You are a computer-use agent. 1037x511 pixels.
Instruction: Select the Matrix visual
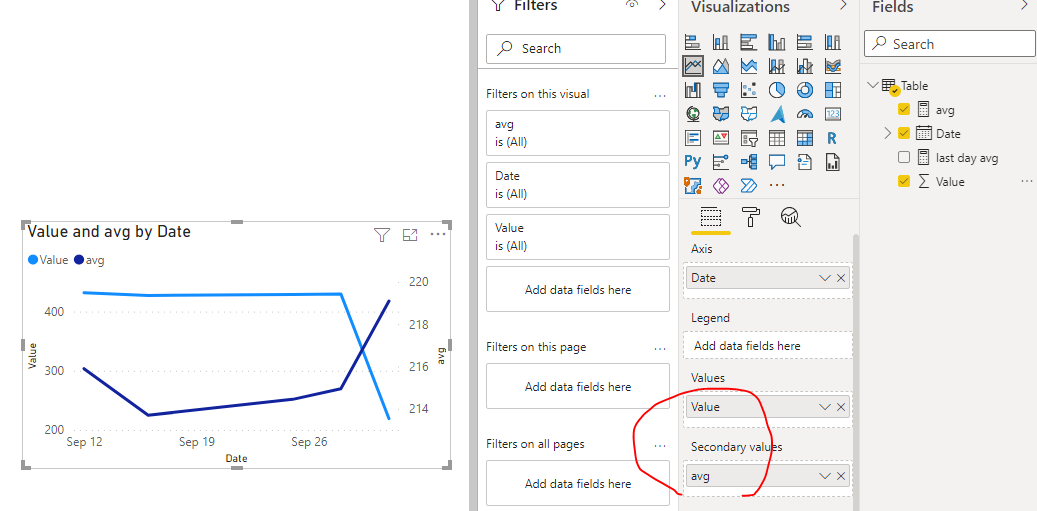(x=805, y=138)
